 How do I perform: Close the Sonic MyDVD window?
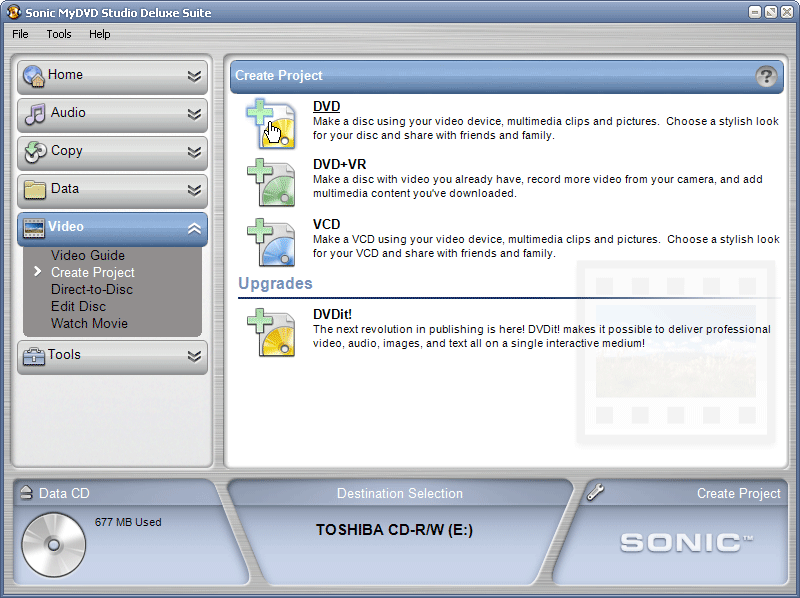pyautogui.click(x=787, y=12)
